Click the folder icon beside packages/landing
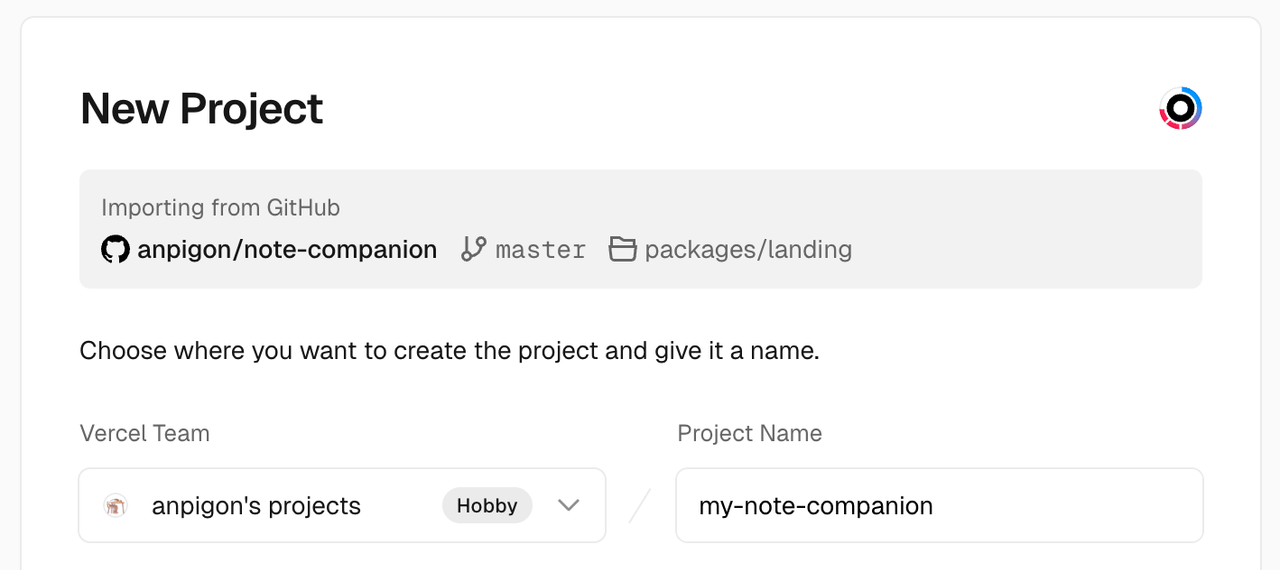The width and height of the screenshot is (1280, 570). (622, 249)
